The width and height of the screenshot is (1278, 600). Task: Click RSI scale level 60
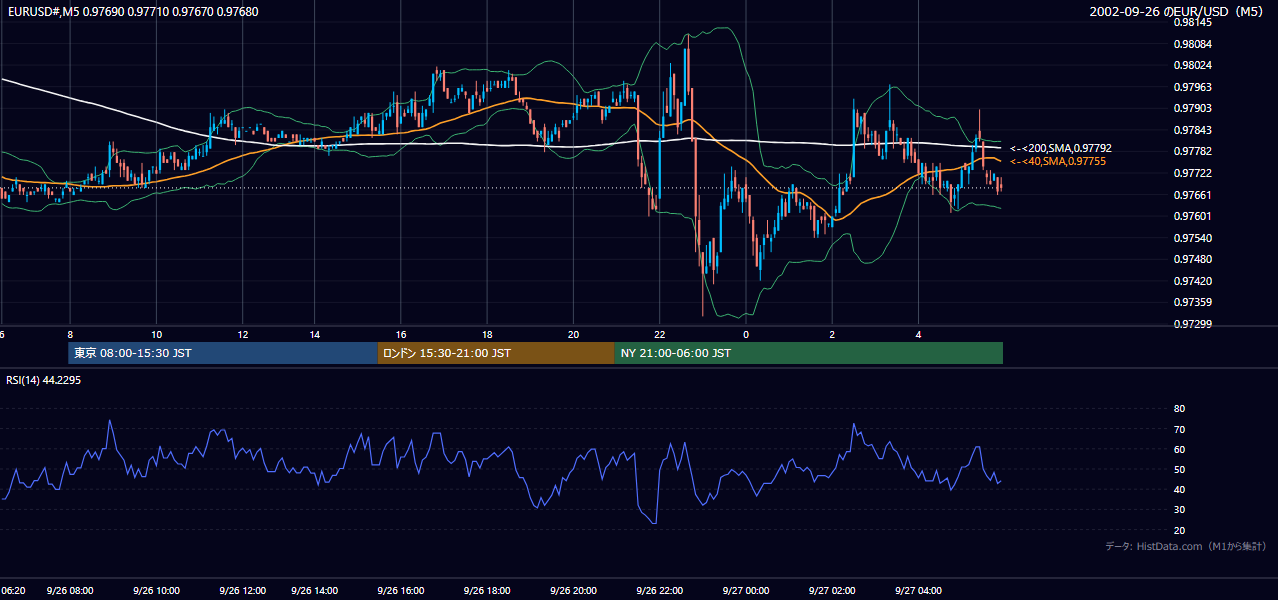pos(1180,449)
